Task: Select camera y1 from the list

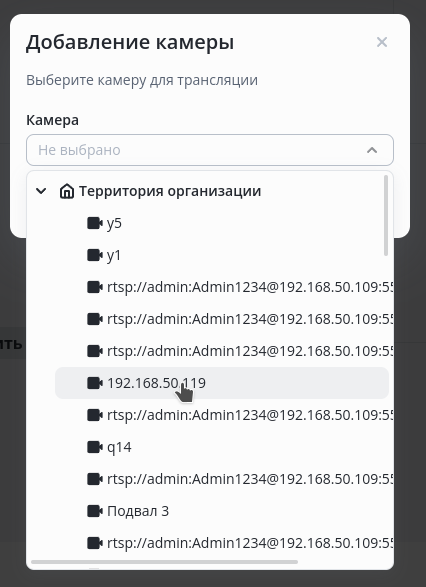Action: coord(222,255)
